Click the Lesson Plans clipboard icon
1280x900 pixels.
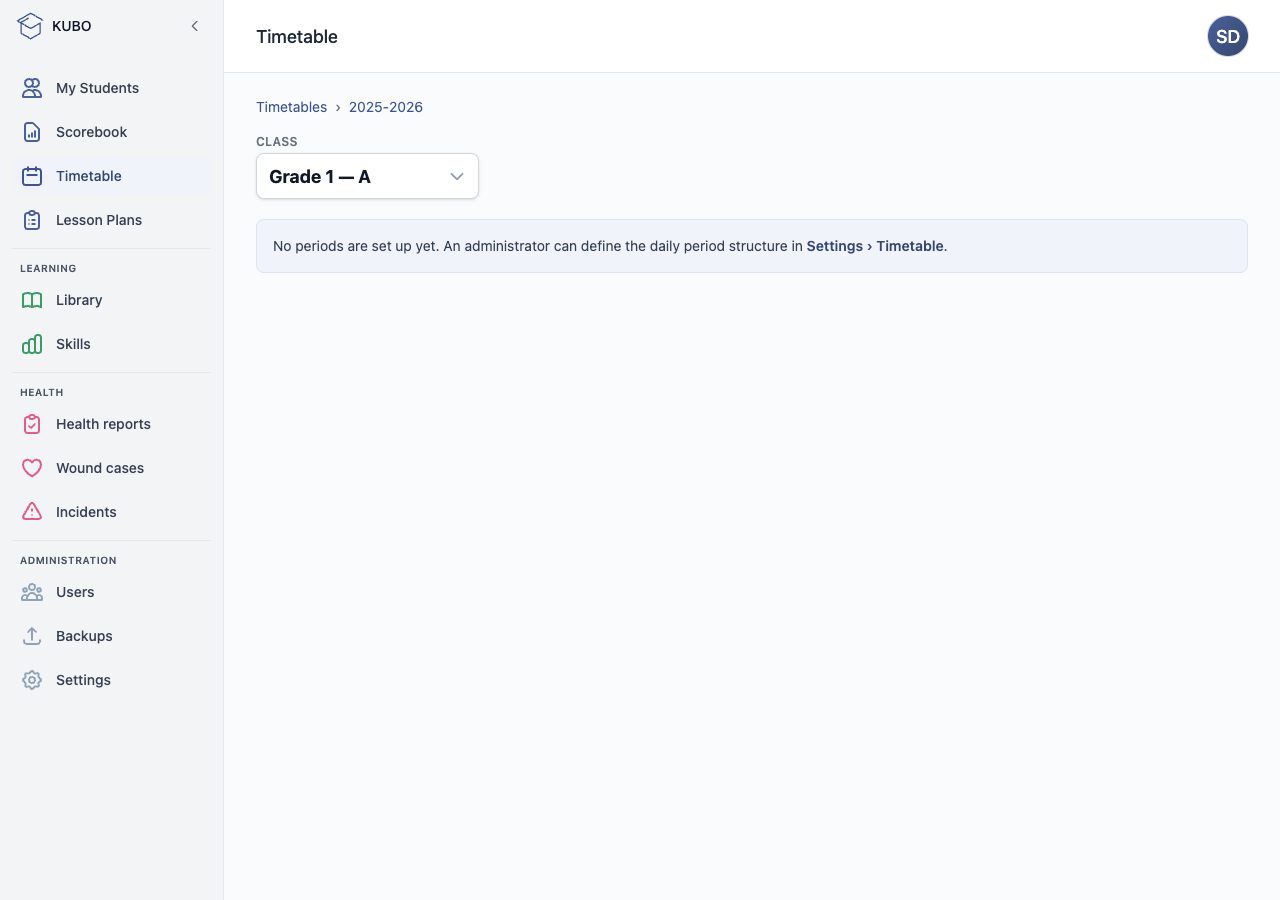tap(32, 220)
